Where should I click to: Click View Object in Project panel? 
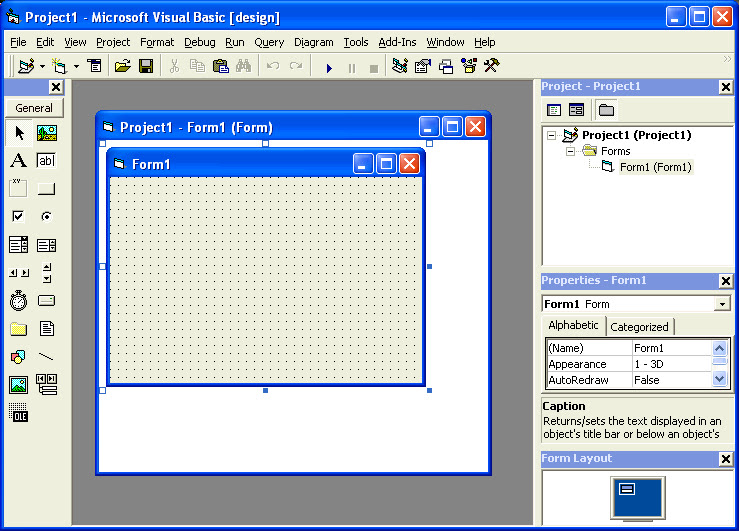576,110
